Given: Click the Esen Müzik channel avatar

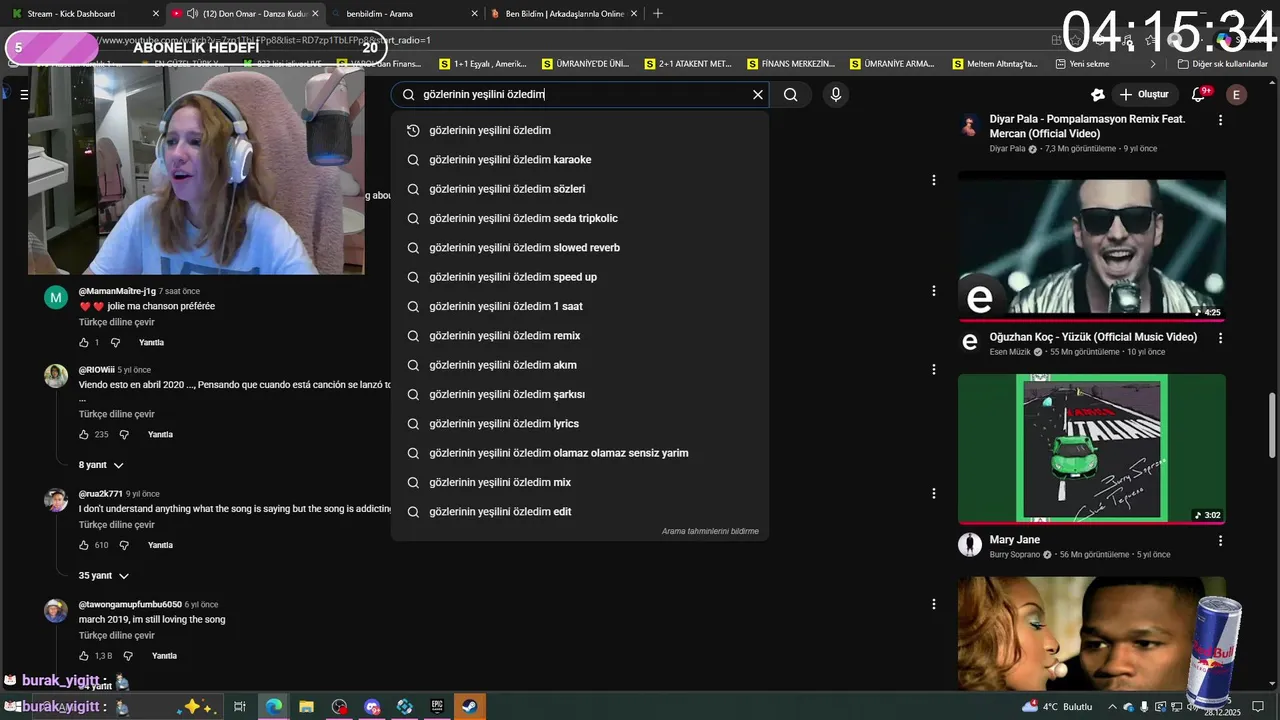Looking at the screenshot, I should tap(969, 342).
